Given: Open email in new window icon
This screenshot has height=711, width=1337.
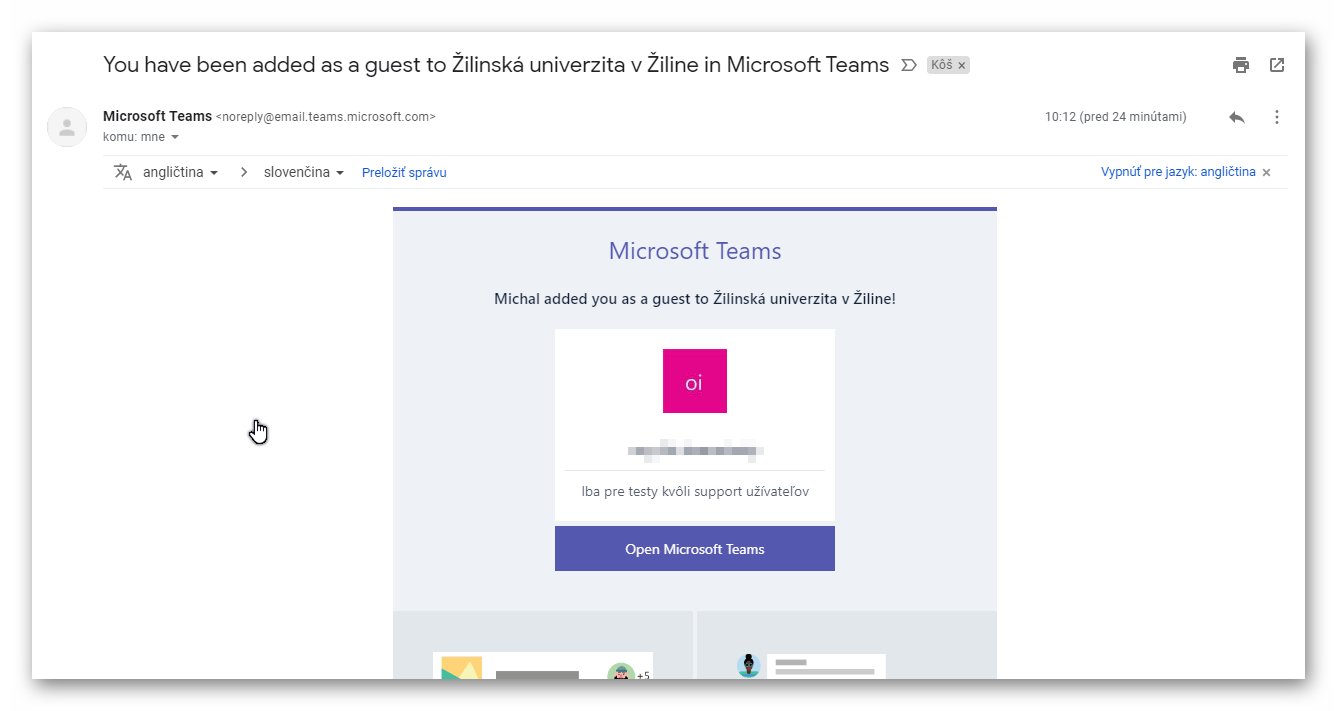Looking at the screenshot, I should click(1277, 65).
